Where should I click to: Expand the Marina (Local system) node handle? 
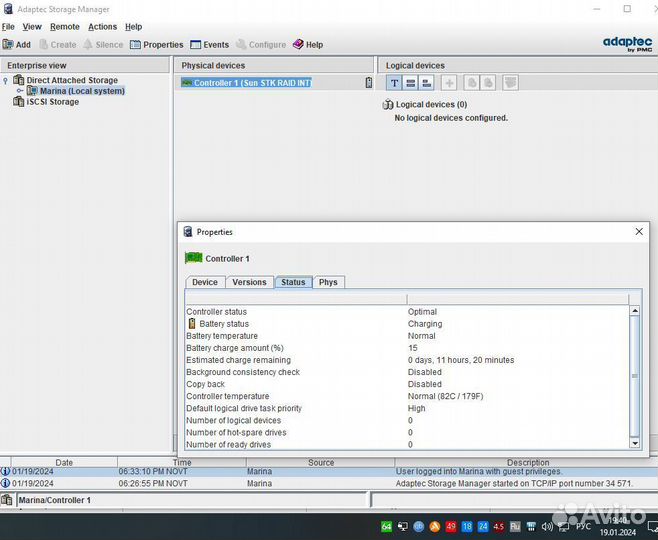pos(20,91)
